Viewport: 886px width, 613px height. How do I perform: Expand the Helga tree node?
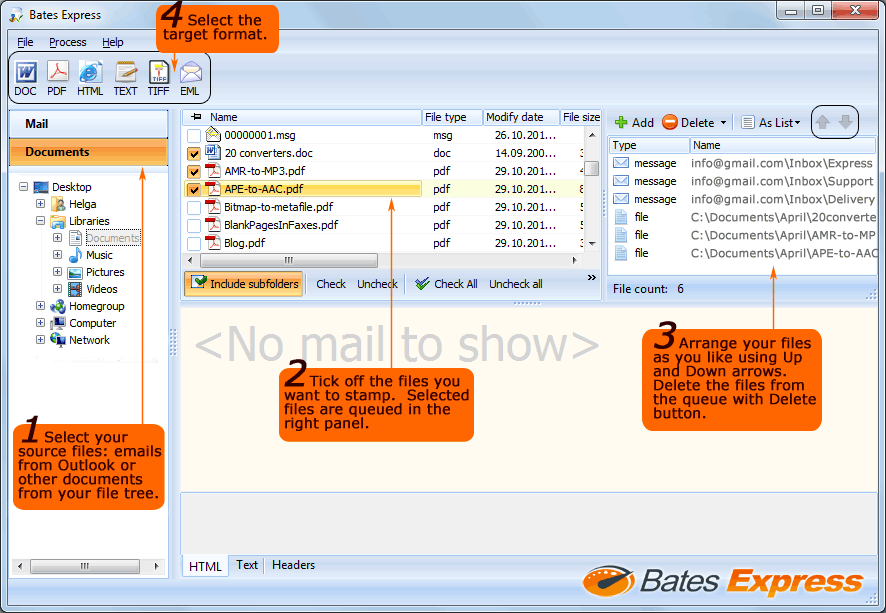(40, 203)
